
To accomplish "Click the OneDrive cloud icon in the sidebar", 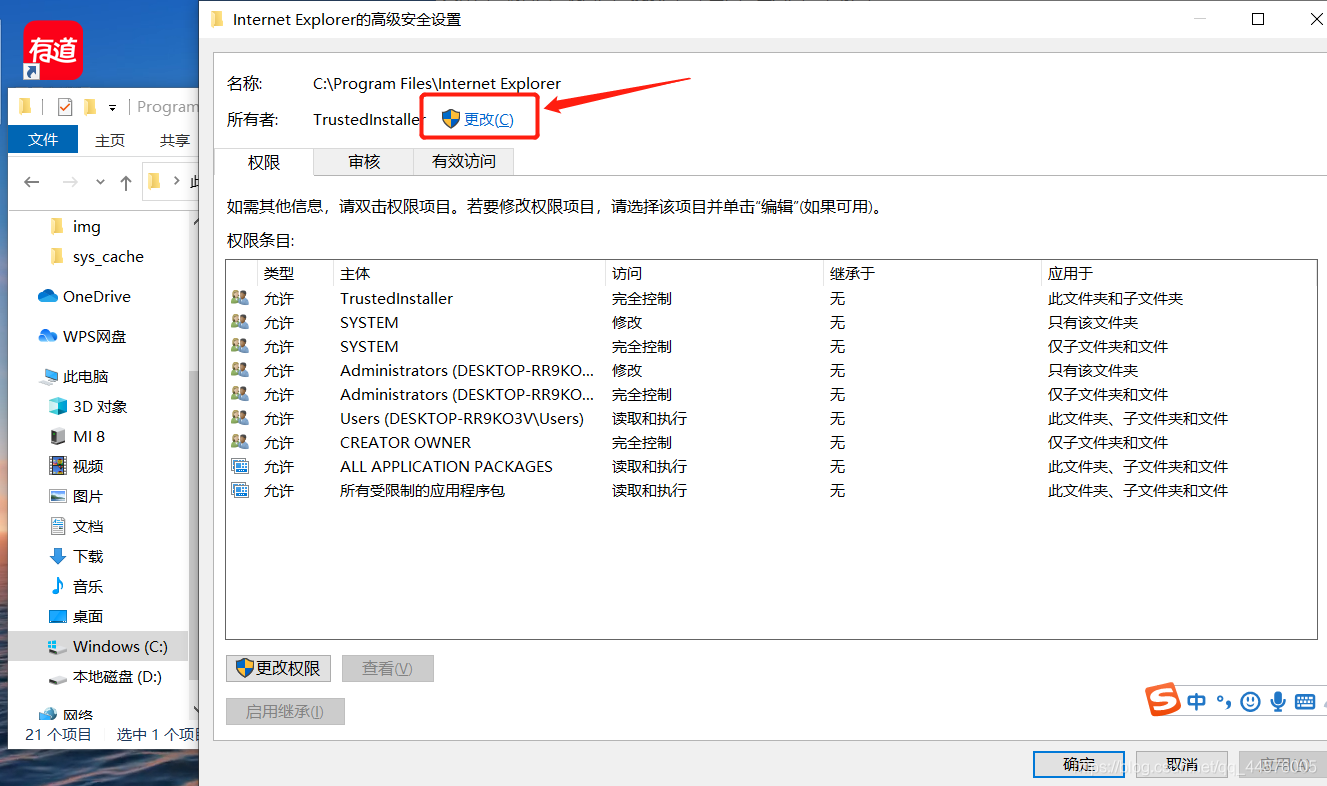I will pyautogui.click(x=47, y=296).
